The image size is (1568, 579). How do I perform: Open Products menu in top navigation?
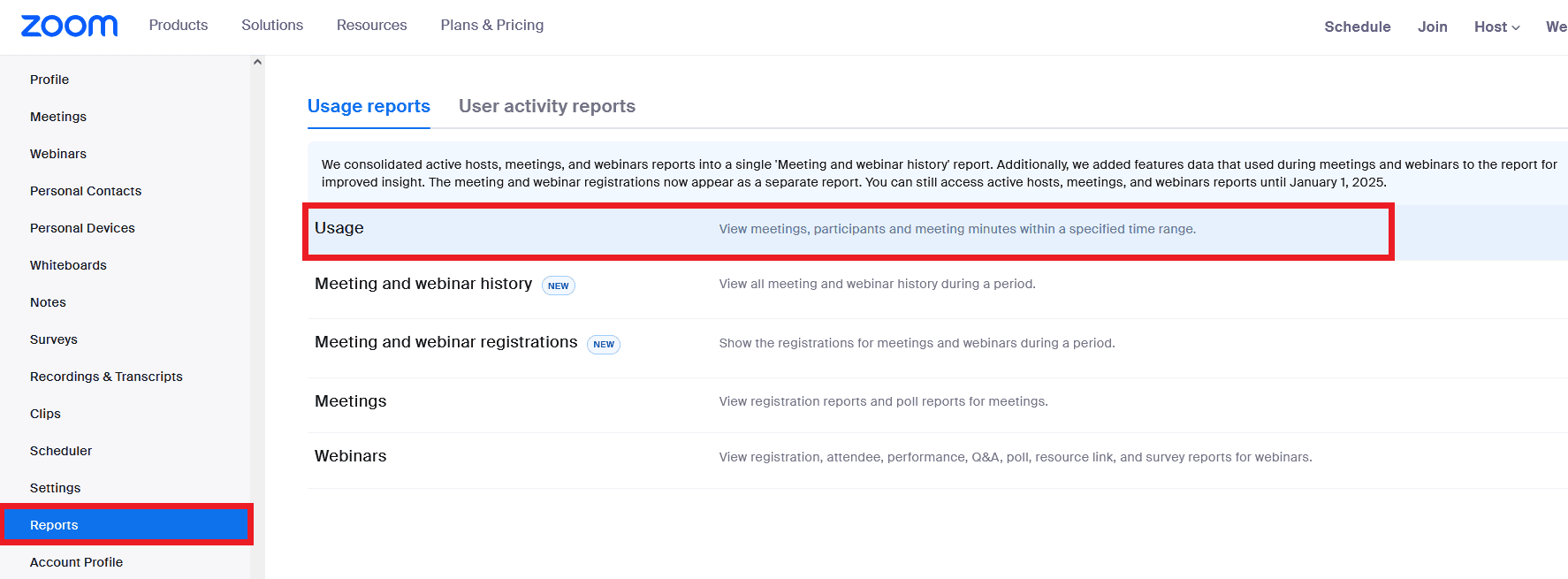click(x=179, y=26)
